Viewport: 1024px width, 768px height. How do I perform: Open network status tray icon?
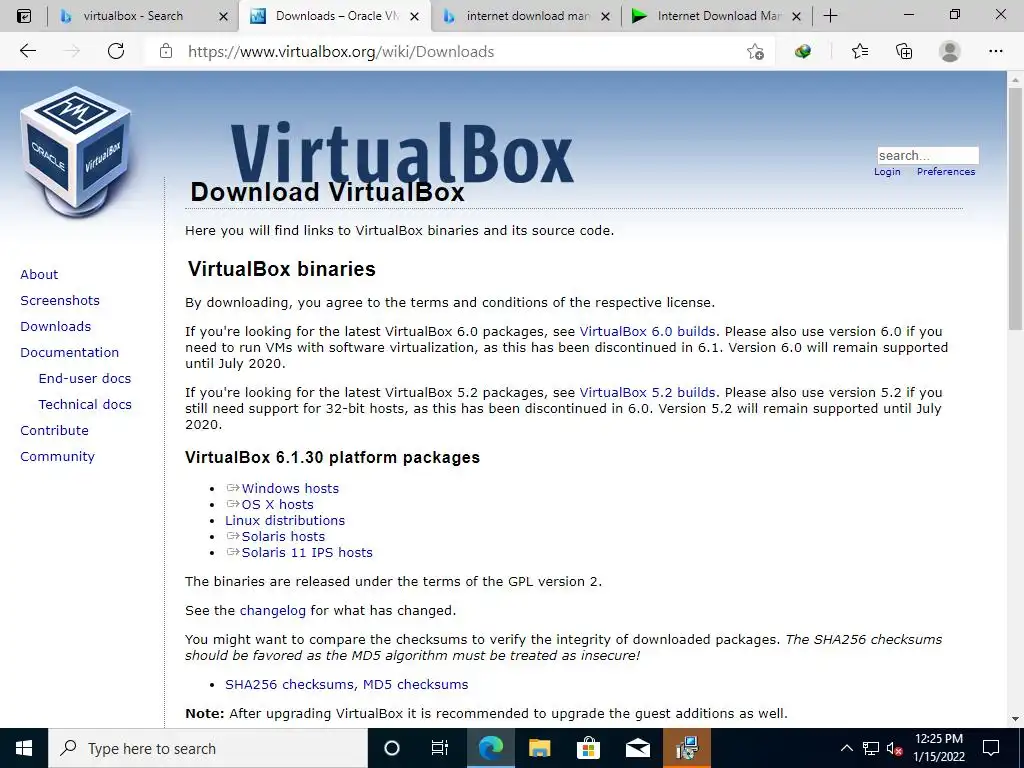click(x=871, y=748)
